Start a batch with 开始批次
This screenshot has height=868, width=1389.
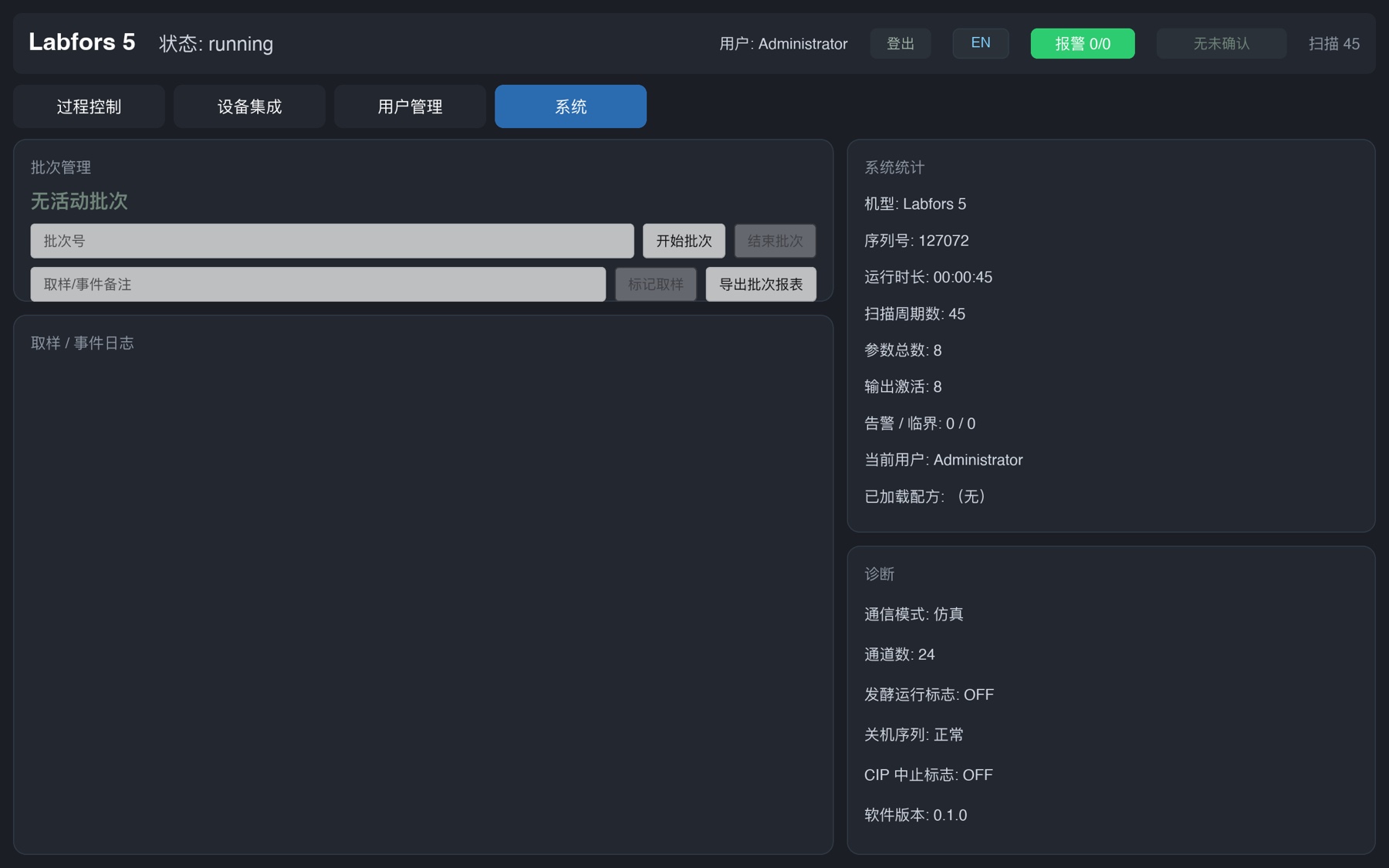point(684,241)
